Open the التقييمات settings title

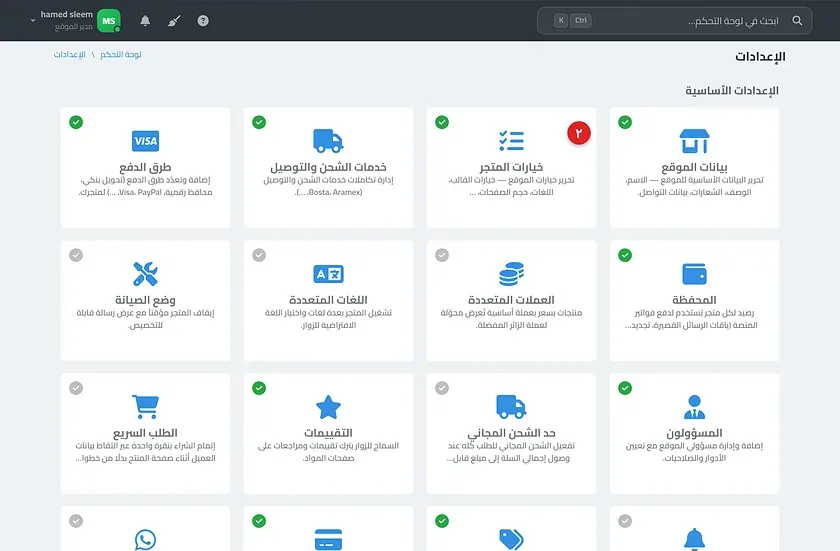(x=328, y=433)
